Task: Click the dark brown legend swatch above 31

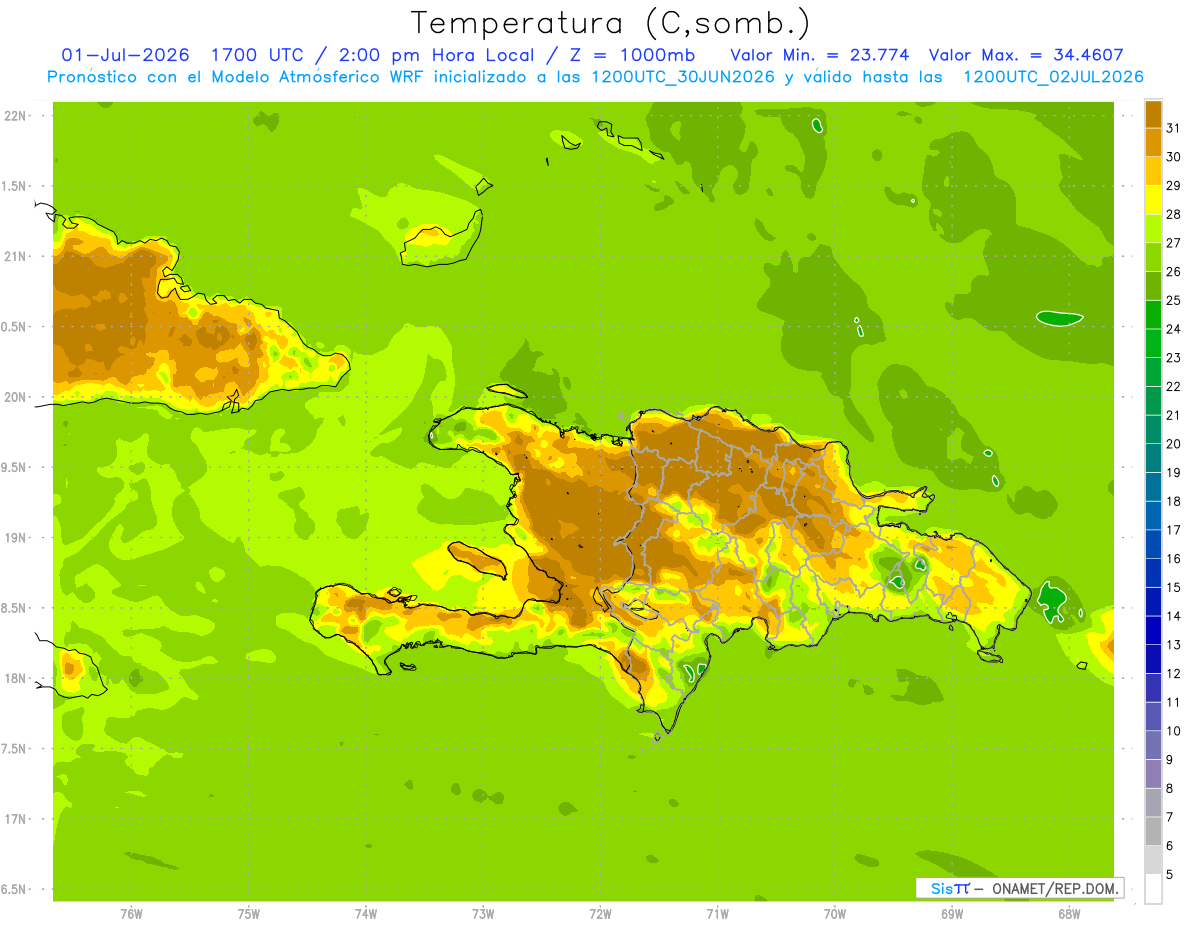Action: [x=1153, y=114]
